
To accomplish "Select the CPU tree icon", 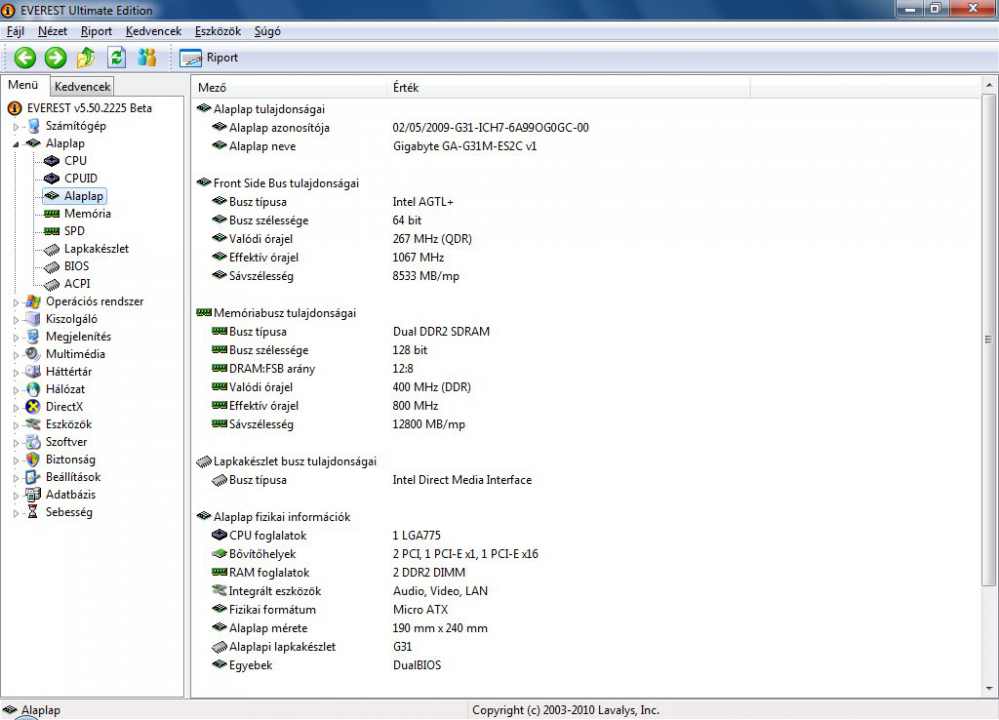I will 52,161.
